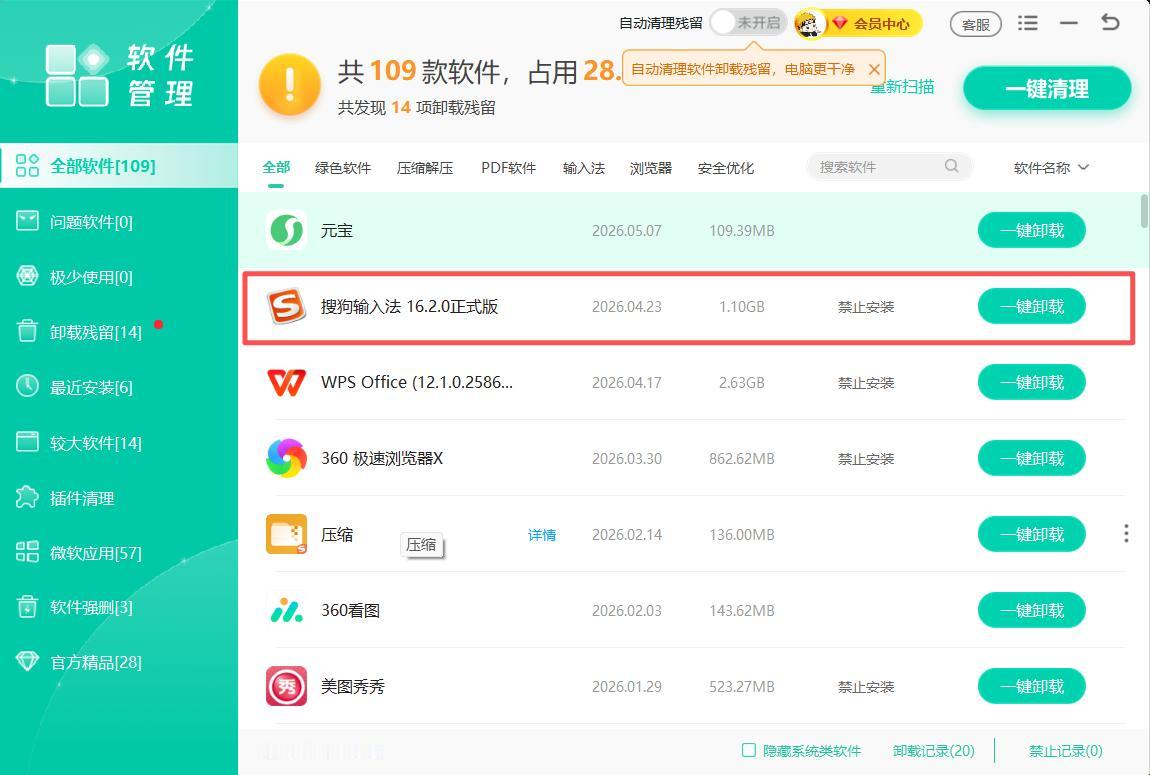Click the 插件清理 puzzle icon
The width and height of the screenshot is (1150, 775).
[27, 497]
